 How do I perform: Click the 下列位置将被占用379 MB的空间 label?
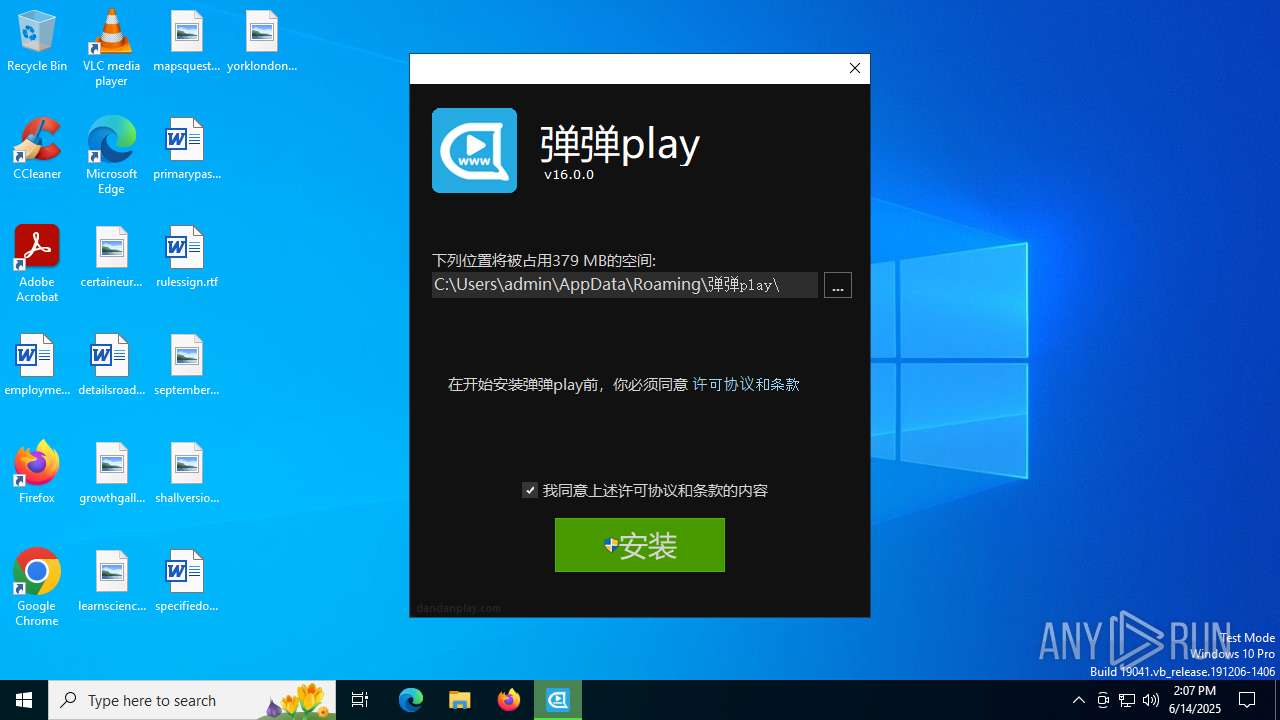[544, 260]
